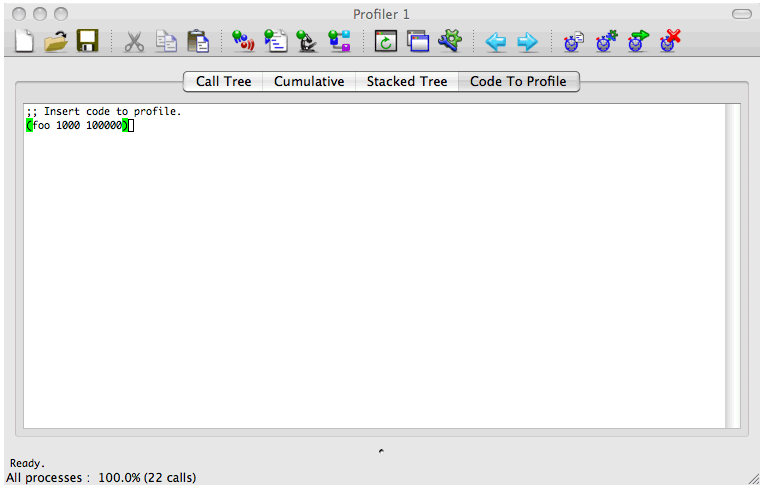Screen dimensions: 765x492
Task: Open a file with the folder icon
Action: point(56,41)
